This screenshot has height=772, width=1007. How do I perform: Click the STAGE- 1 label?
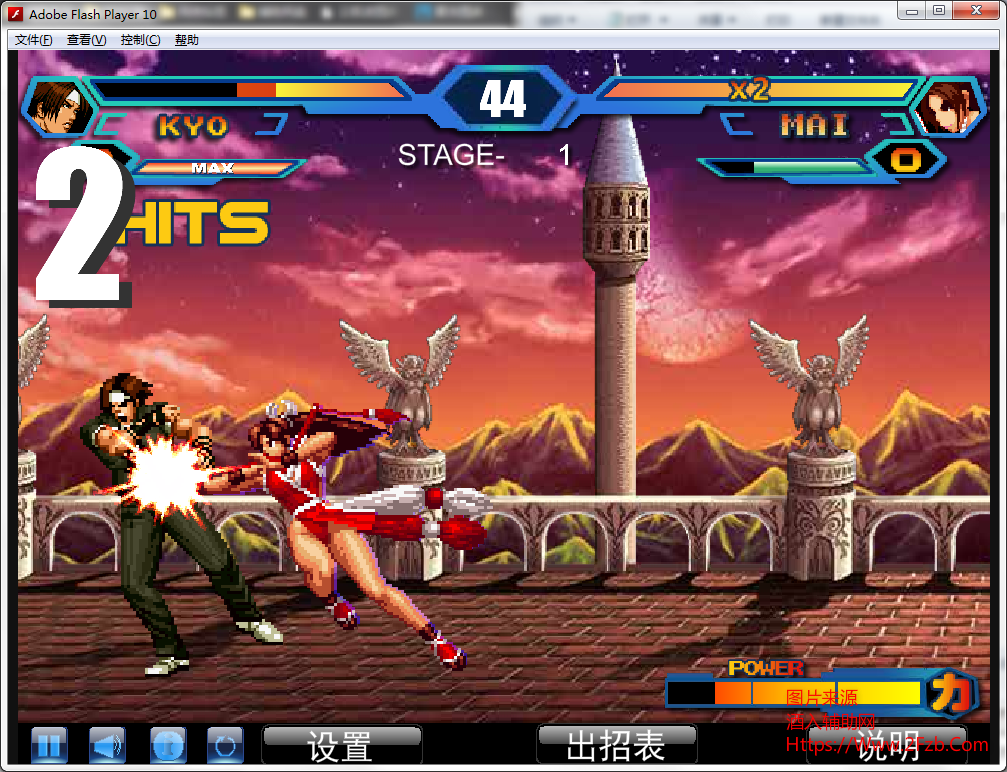click(484, 155)
